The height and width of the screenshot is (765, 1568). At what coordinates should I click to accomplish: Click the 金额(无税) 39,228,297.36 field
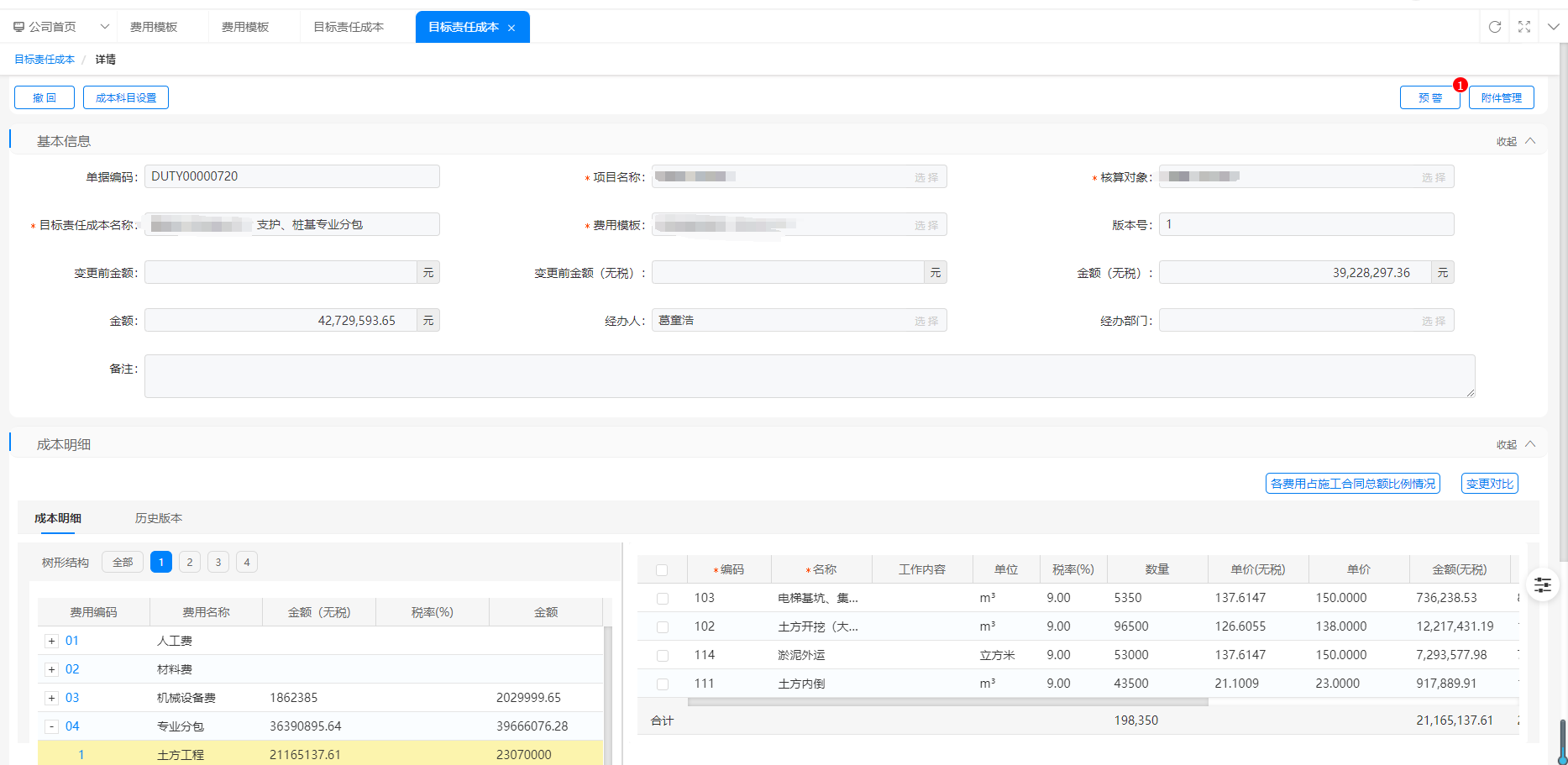(1295, 272)
